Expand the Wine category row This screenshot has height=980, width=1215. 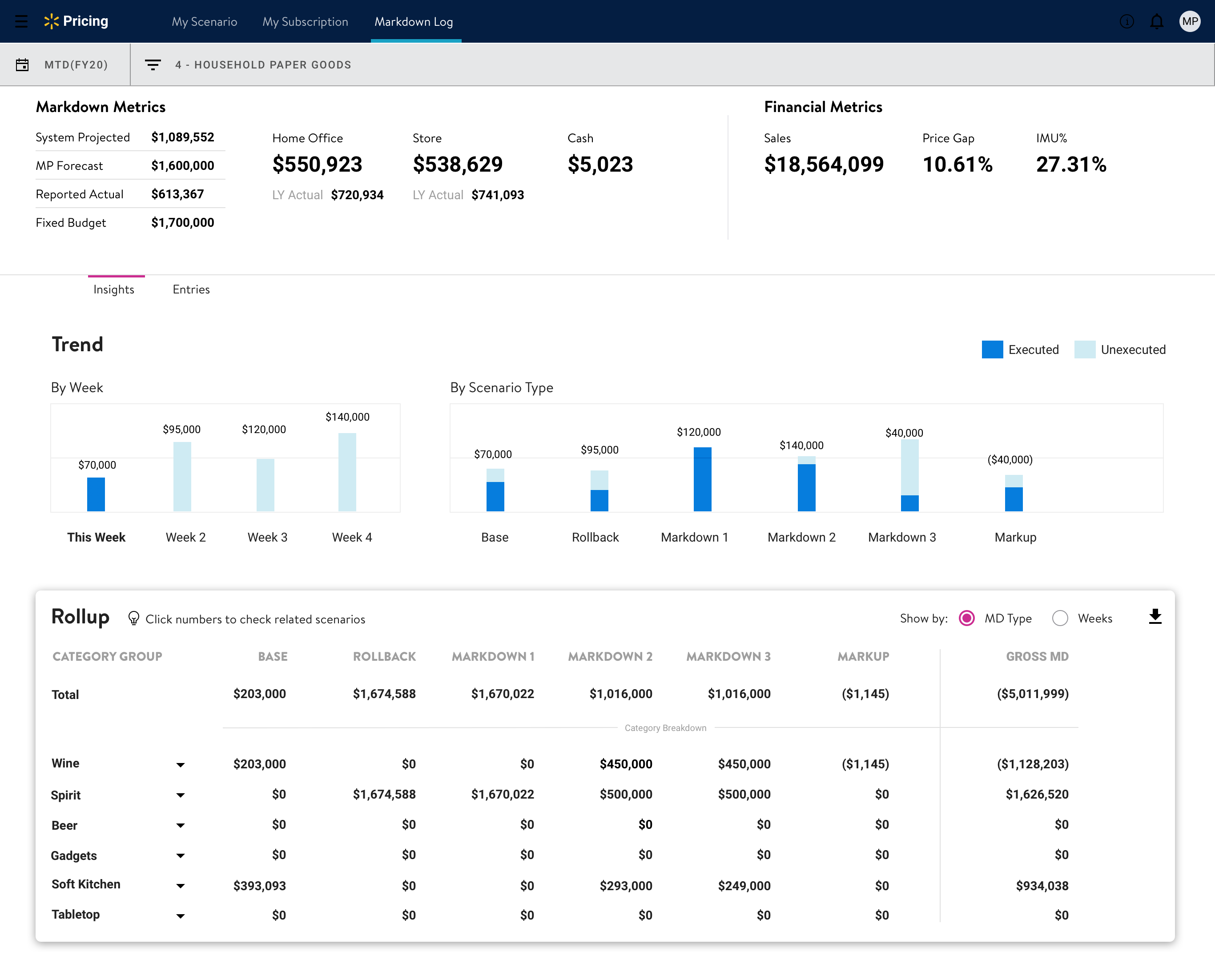pos(181,765)
